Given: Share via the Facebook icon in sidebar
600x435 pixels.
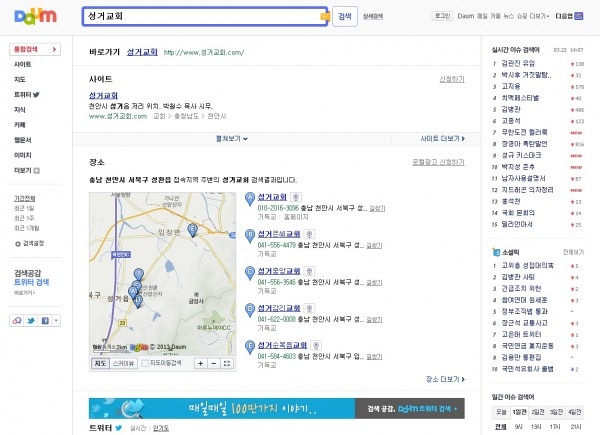Looking at the screenshot, I should (45, 321).
